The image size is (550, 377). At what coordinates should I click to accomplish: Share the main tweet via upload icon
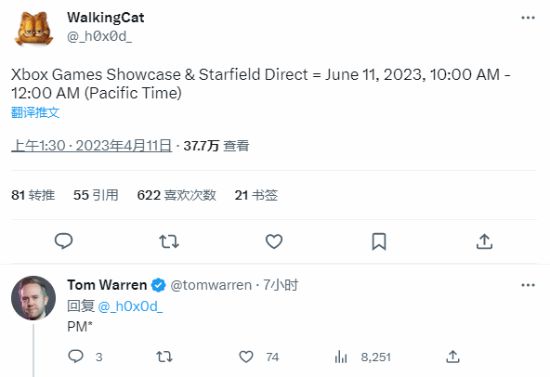(x=484, y=241)
